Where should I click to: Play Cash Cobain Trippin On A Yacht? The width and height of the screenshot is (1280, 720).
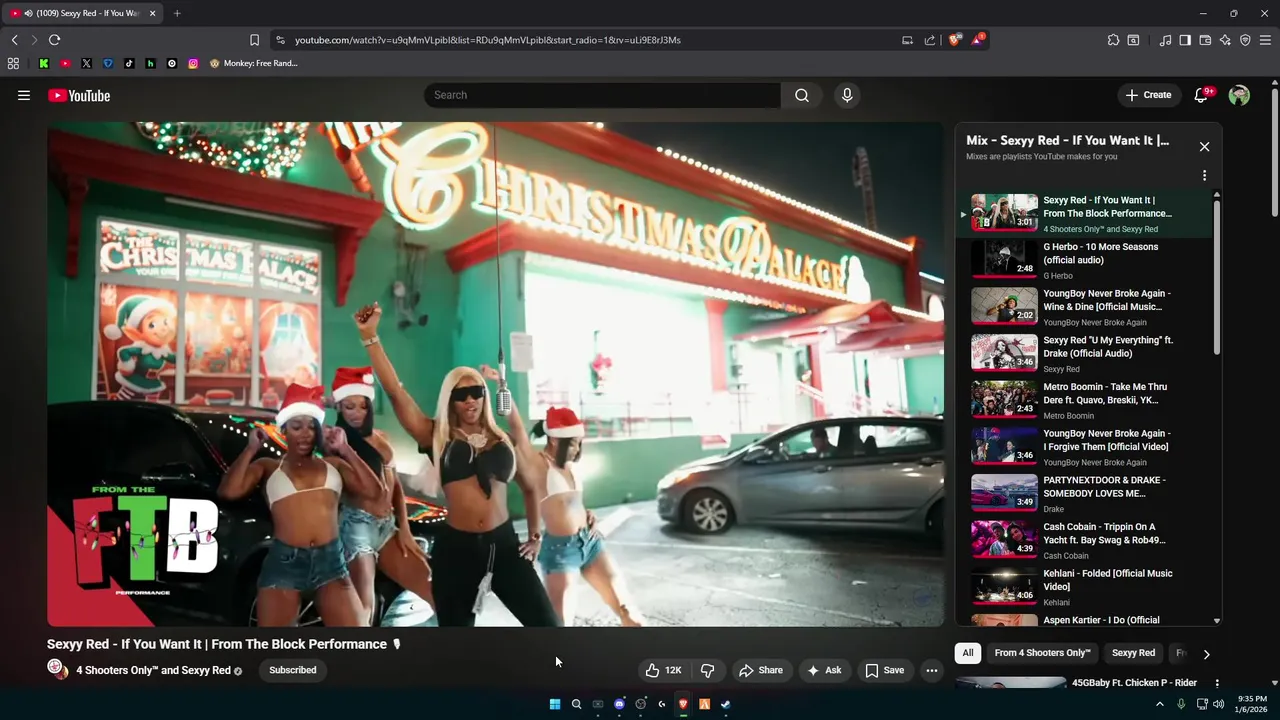1088,540
